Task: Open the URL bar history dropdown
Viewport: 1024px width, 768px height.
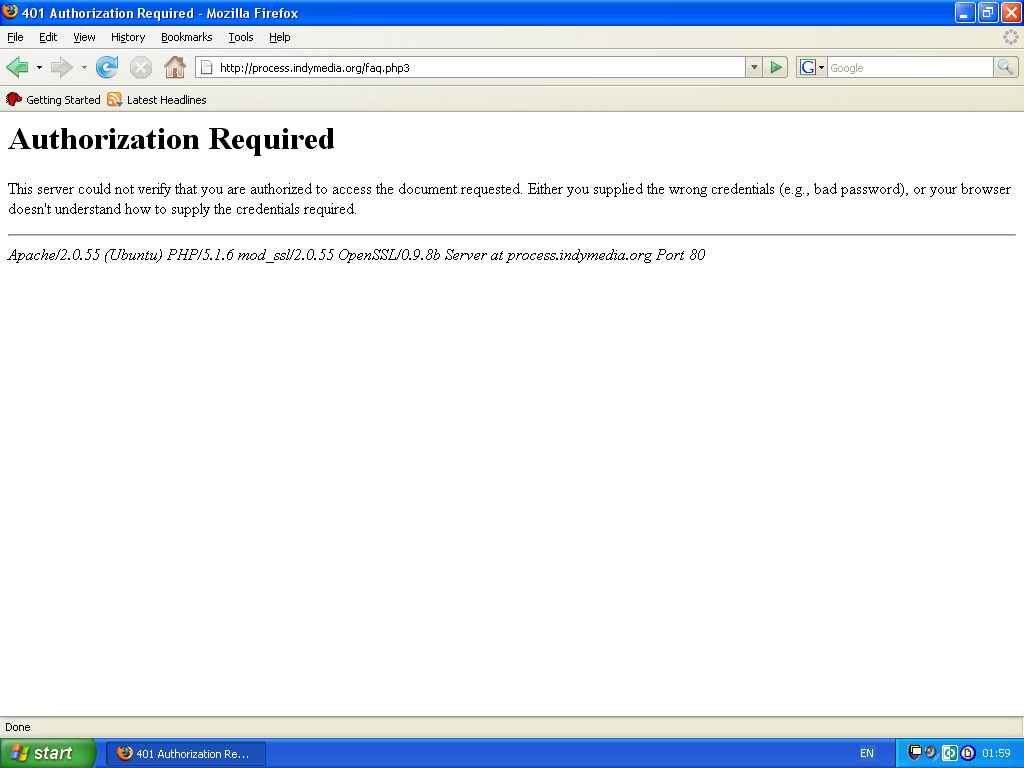Action: (x=754, y=67)
